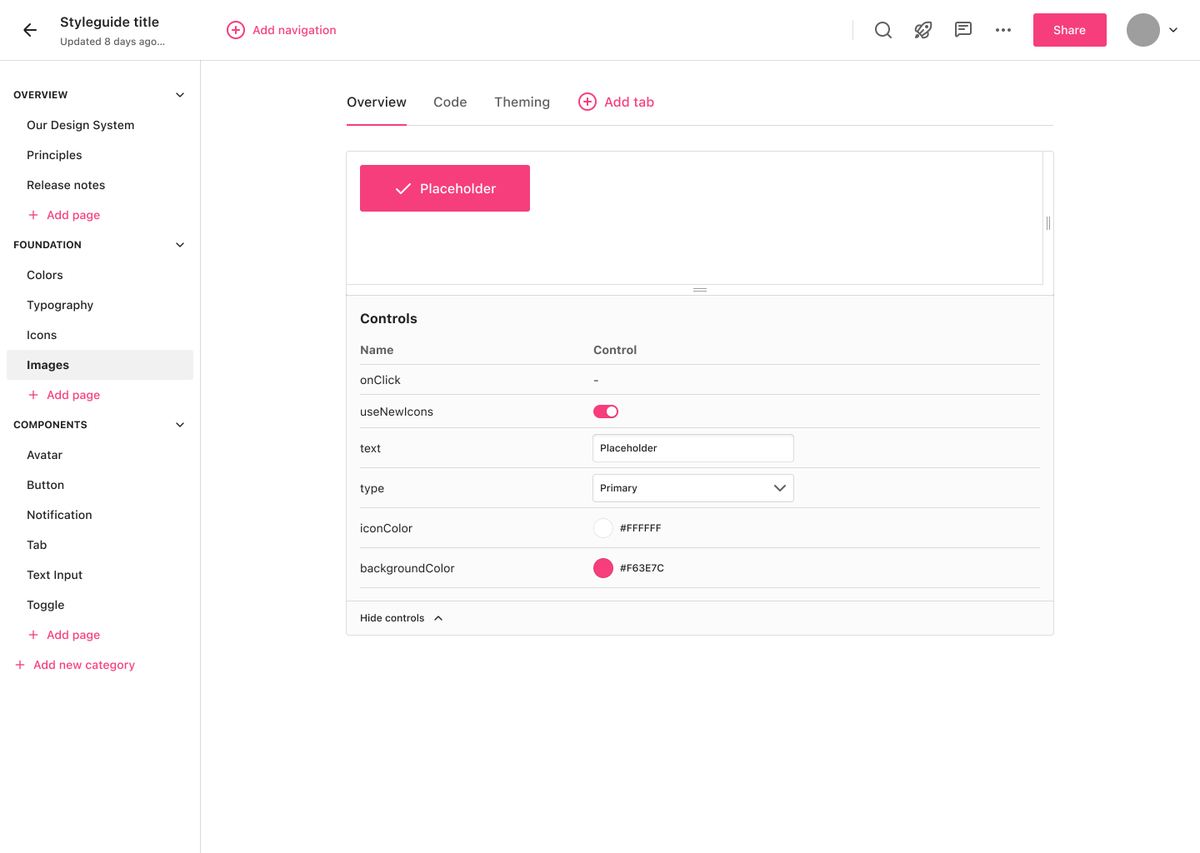1200x853 pixels.
Task: Switch to the Code tab
Action: pos(450,102)
